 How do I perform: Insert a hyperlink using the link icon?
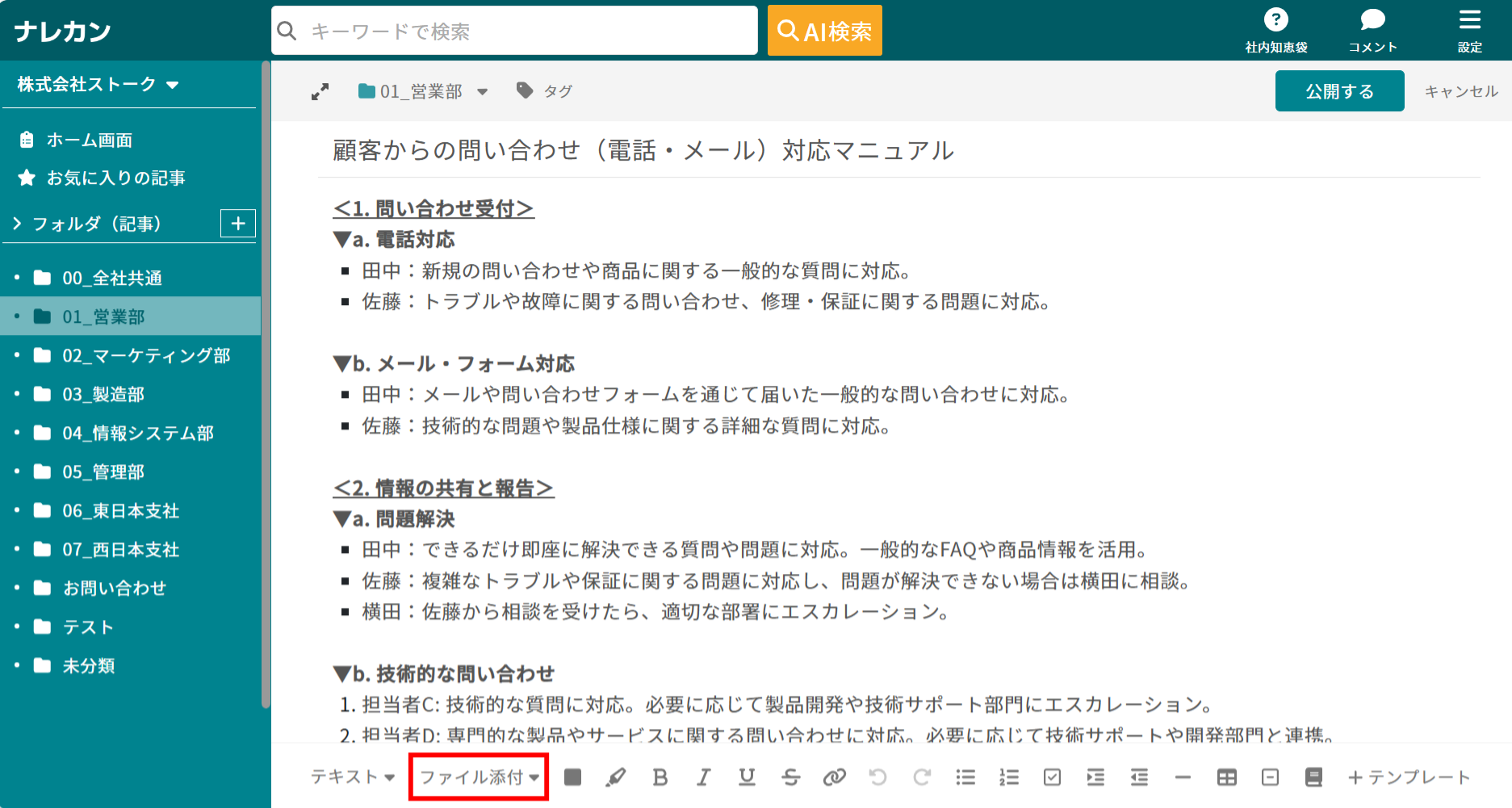[x=834, y=777]
